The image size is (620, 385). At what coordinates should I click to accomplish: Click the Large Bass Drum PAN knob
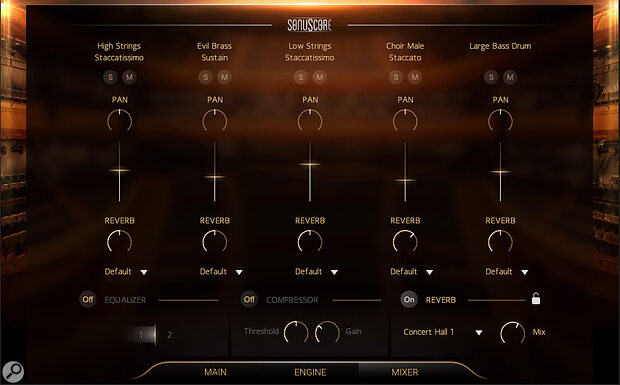pyautogui.click(x=500, y=121)
